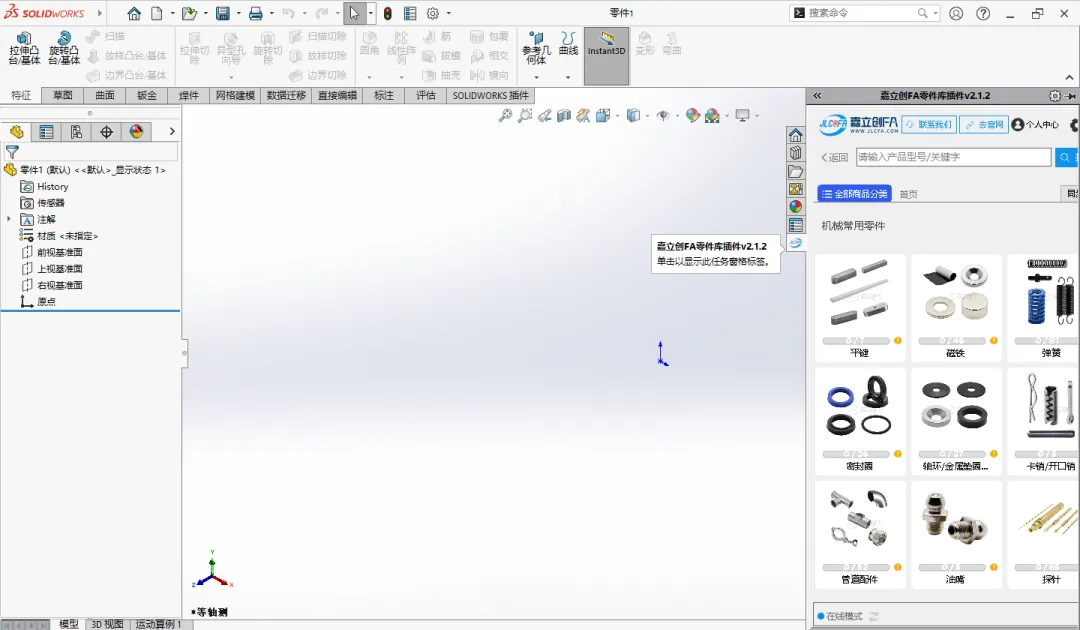Click the 返回 back link
The width and height of the screenshot is (1080, 630).
[834, 157]
